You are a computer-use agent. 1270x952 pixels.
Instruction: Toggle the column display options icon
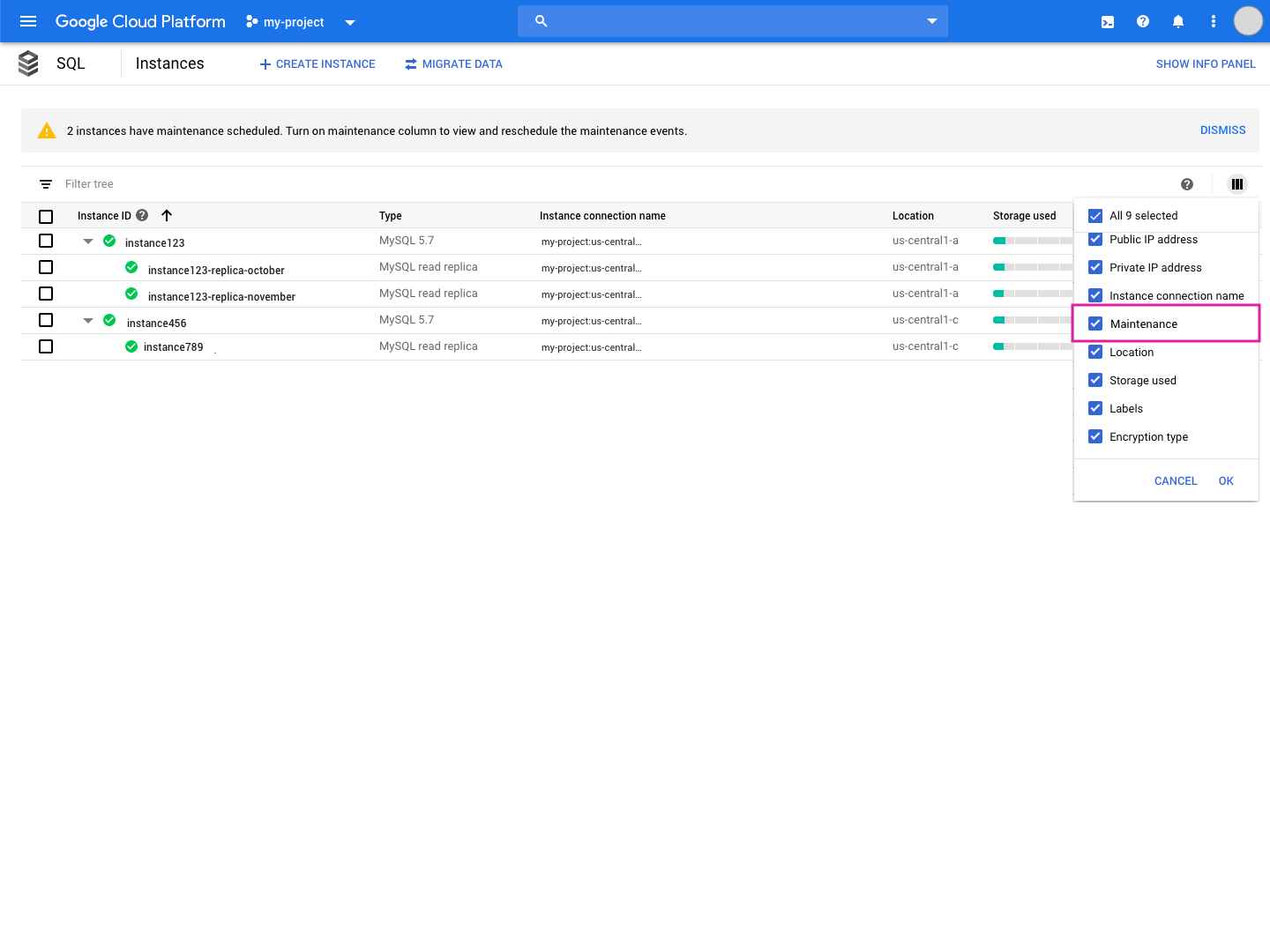click(x=1237, y=184)
